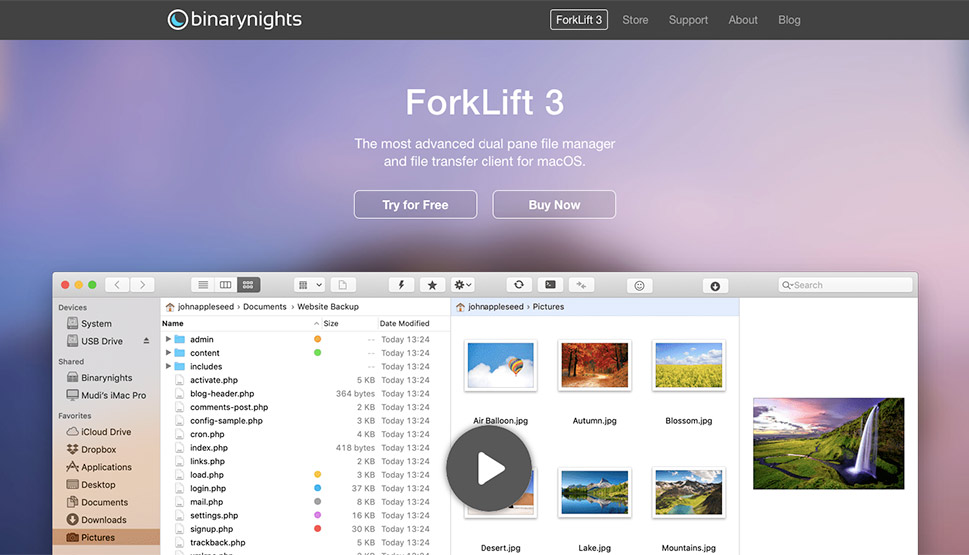Click the Try for Free button

click(x=415, y=205)
